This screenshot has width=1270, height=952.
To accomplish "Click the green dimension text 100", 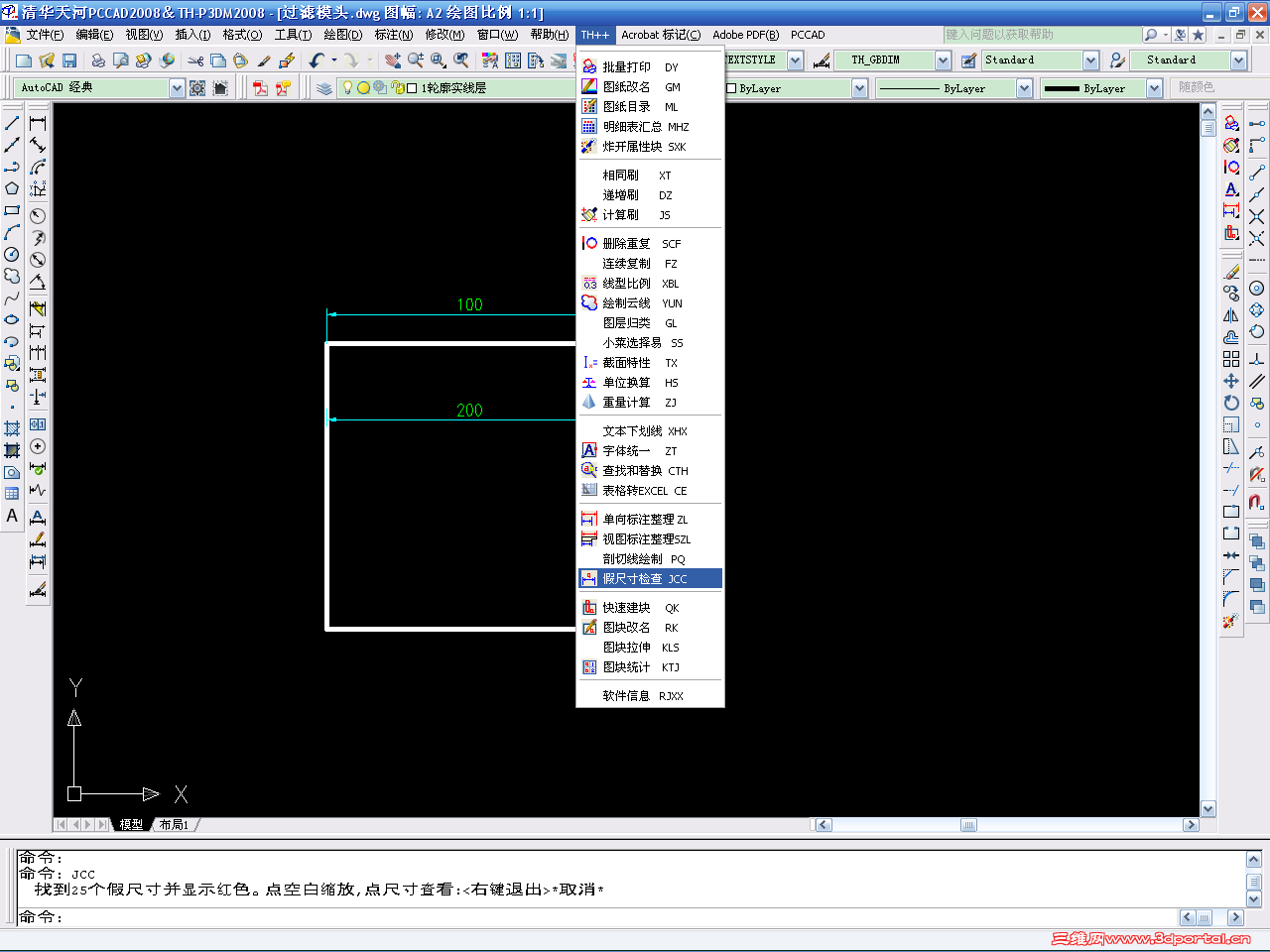I will [x=469, y=305].
